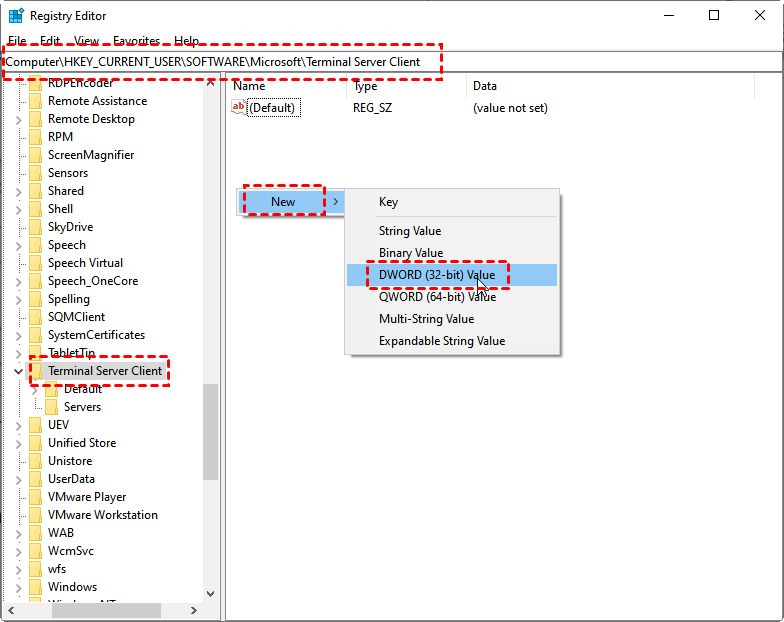Click the Remote Desktop folder icon
Image resolution: width=784 pixels, height=622 pixels.
click(36, 119)
